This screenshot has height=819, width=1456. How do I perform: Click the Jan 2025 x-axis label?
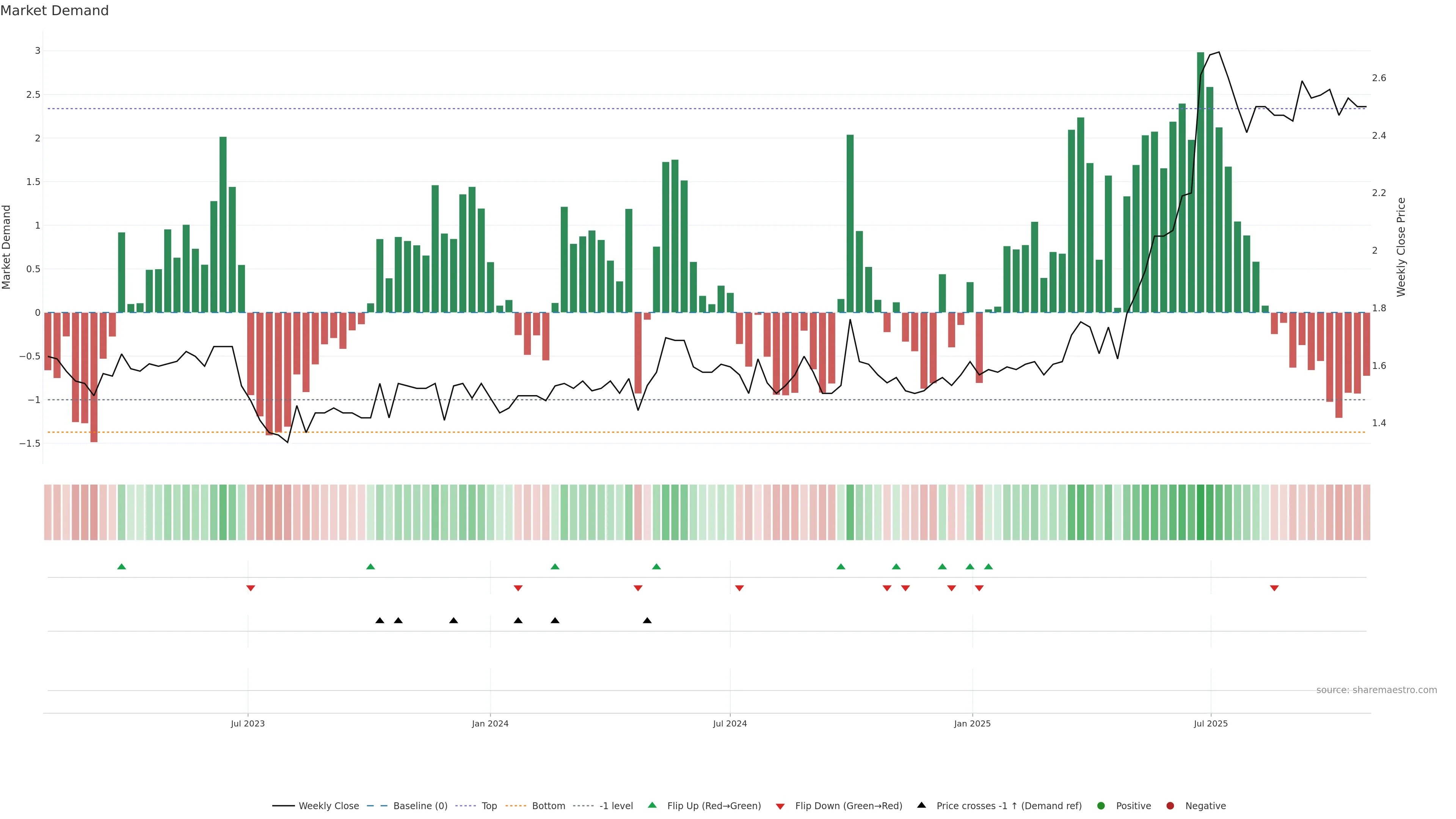point(972,723)
